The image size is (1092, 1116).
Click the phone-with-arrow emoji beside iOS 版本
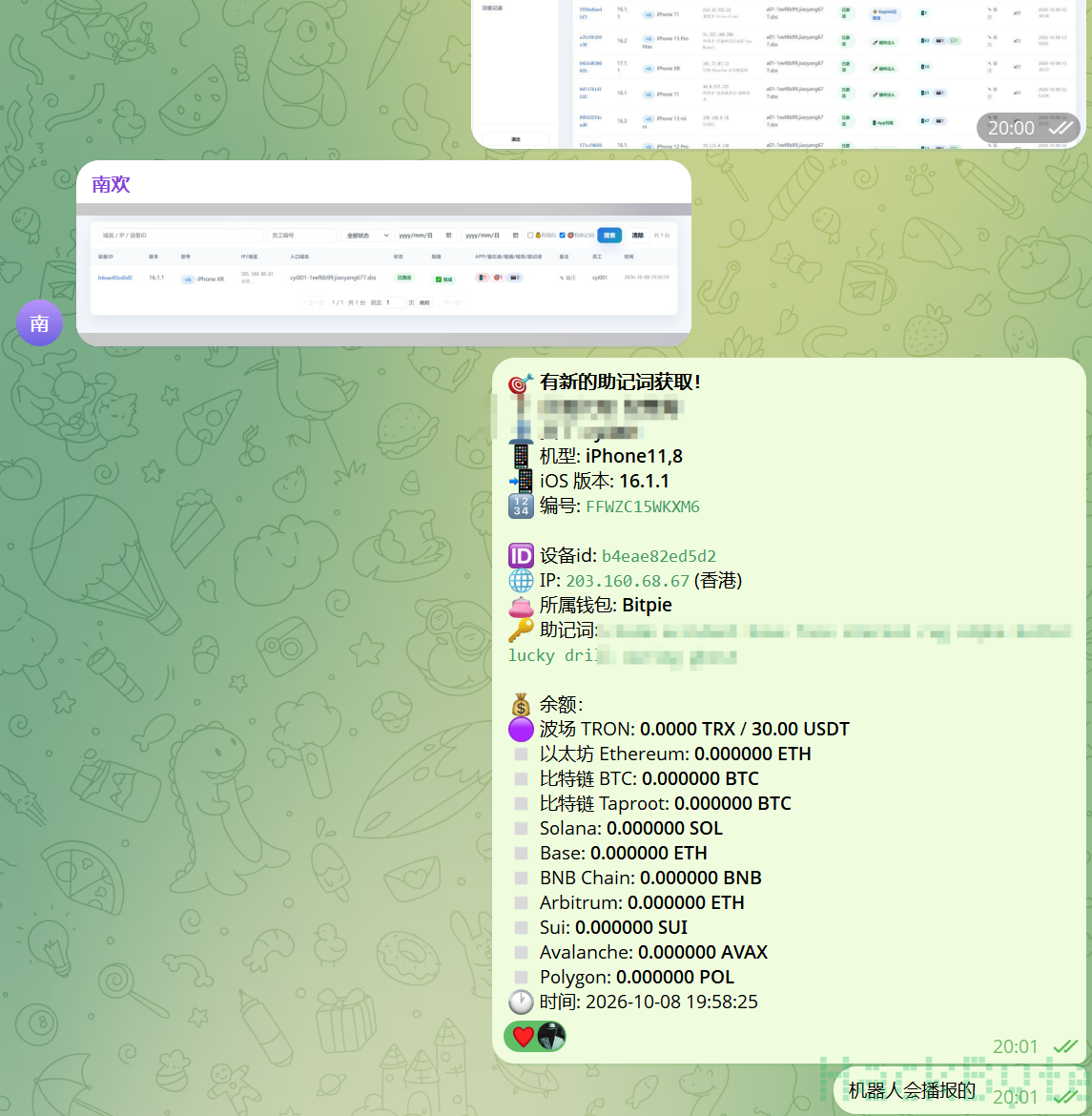[521, 481]
